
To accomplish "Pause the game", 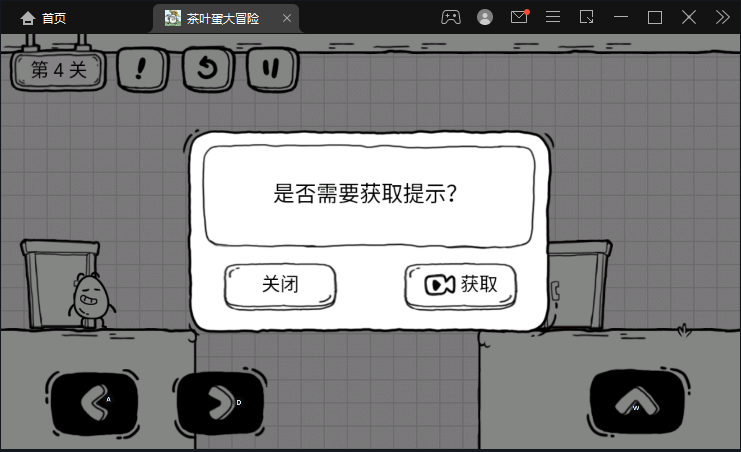I will (x=272, y=69).
